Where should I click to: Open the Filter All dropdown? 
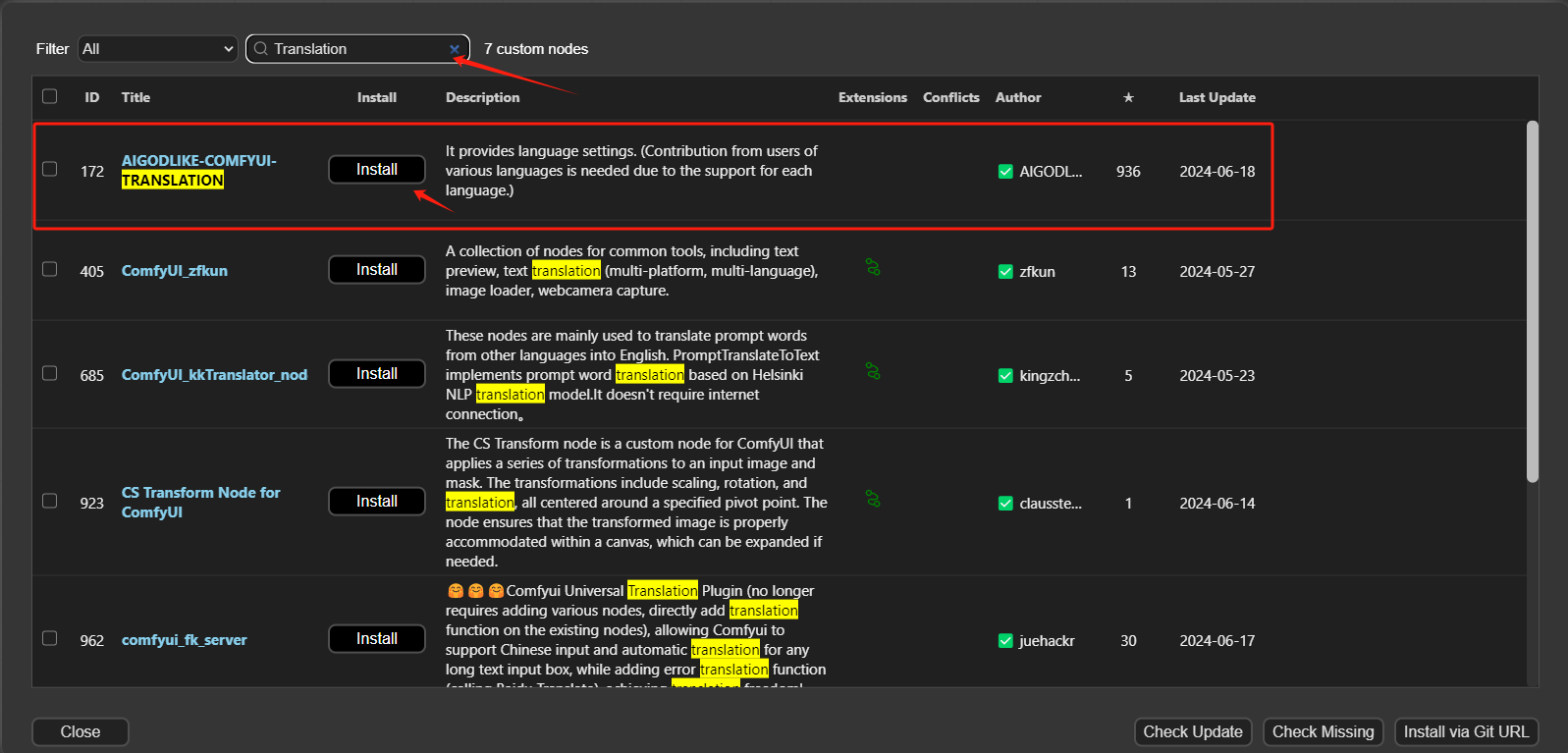158,49
